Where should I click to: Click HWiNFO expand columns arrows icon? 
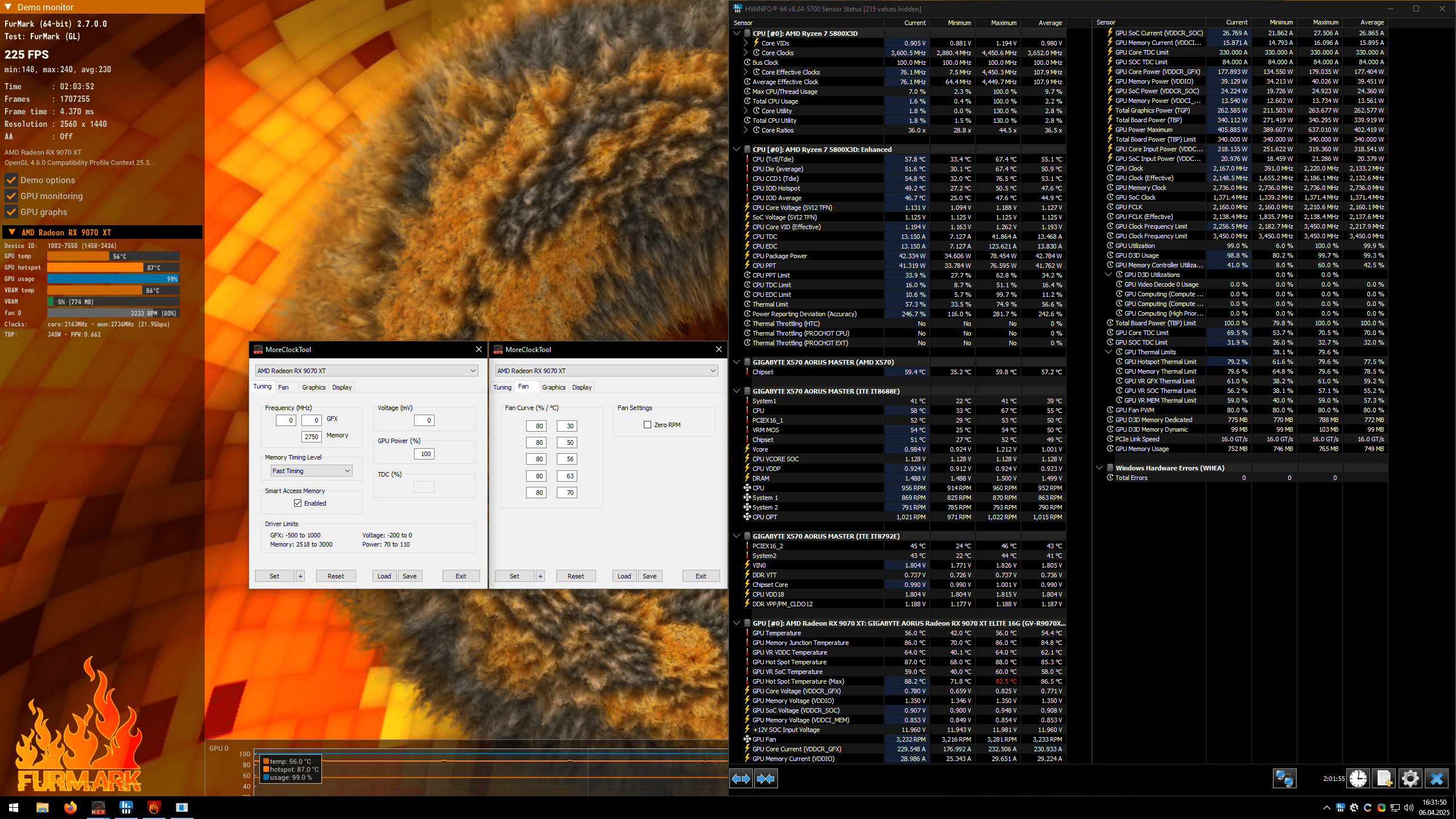[741, 779]
